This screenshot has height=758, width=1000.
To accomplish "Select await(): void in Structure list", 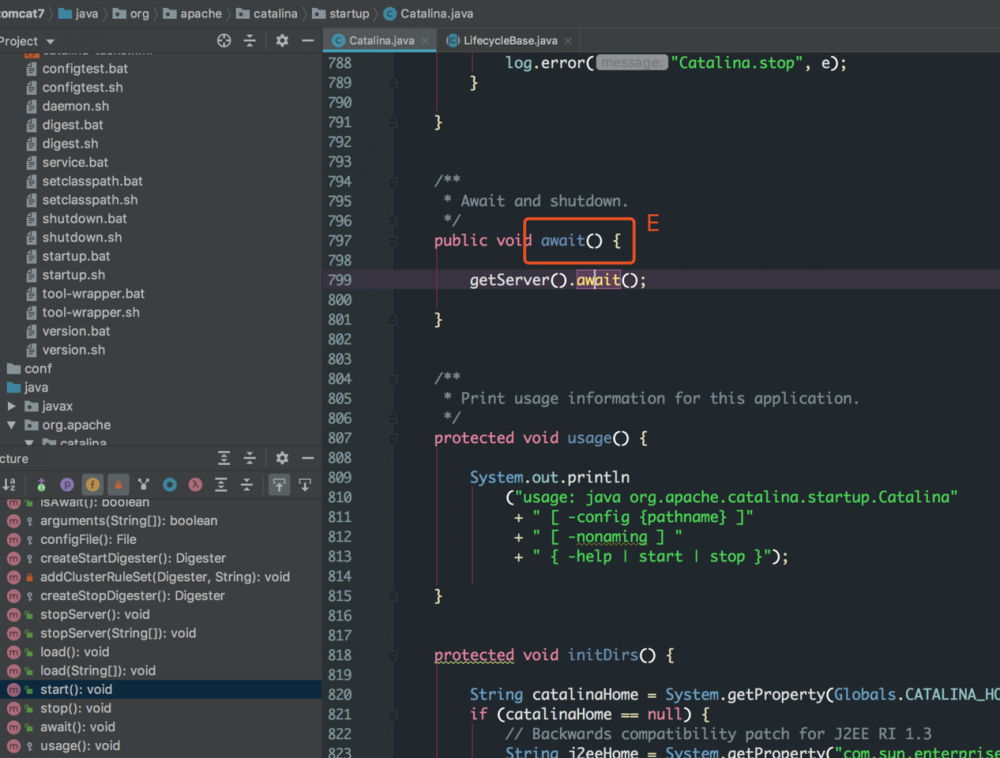I will (x=77, y=727).
